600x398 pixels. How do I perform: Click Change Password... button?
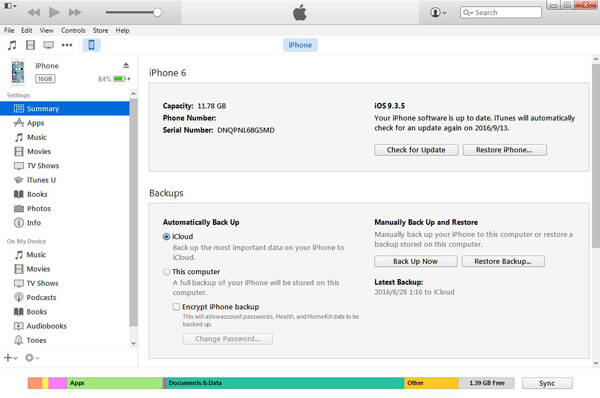click(228, 339)
